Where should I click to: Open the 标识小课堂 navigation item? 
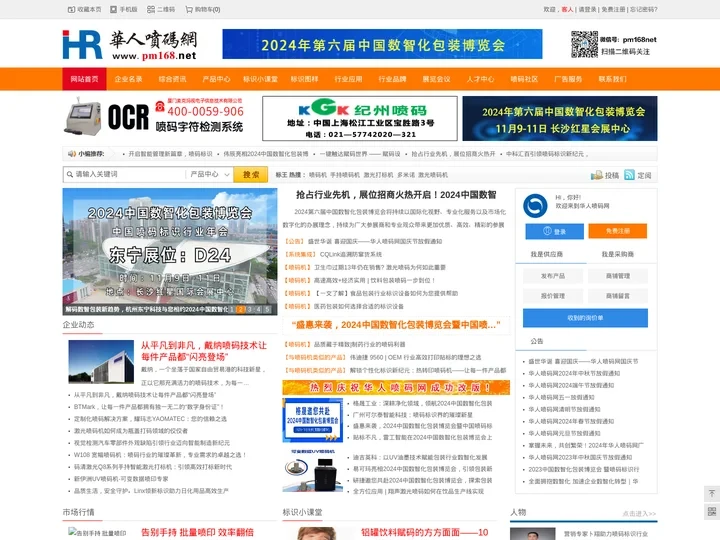[260, 79]
